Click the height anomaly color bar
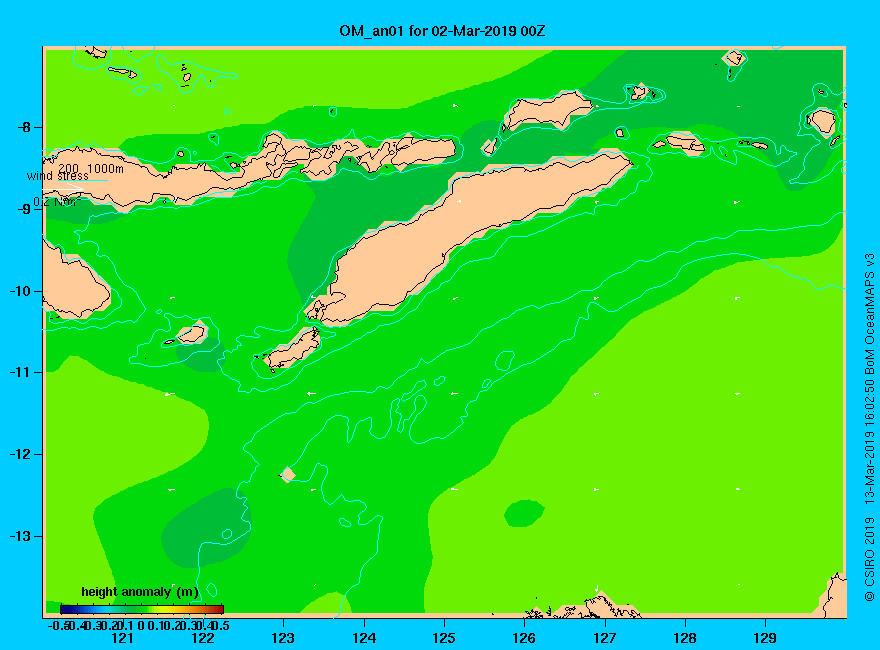The width and height of the screenshot is (880, 650). tap(142, 609)
